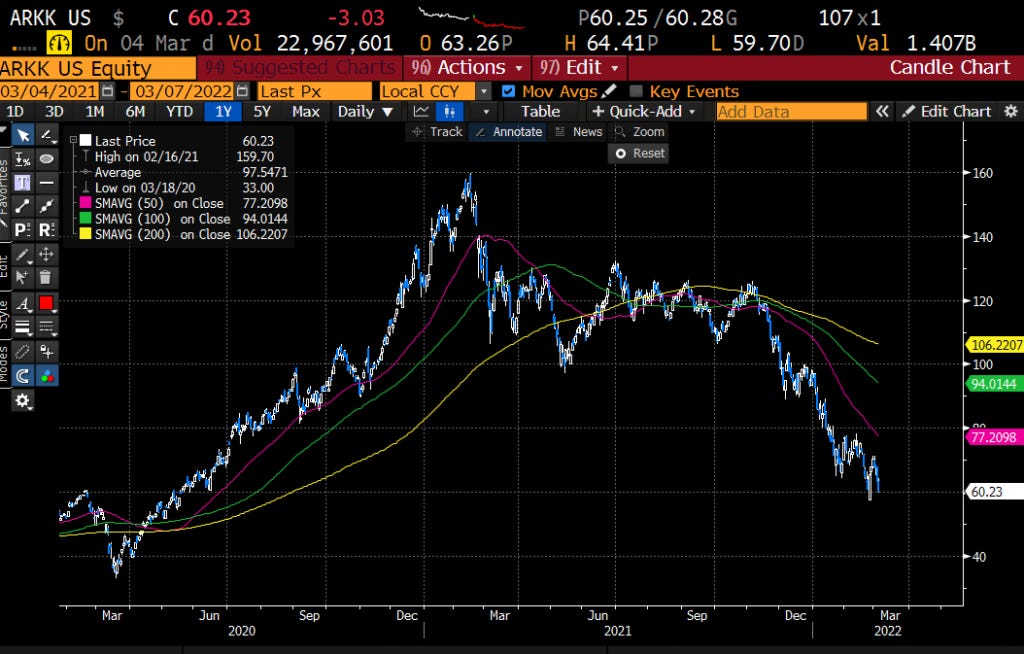This screenshot has width=1024, height=654.
Task: Open the Quick-Add dropdown
Action: (643, 112)
